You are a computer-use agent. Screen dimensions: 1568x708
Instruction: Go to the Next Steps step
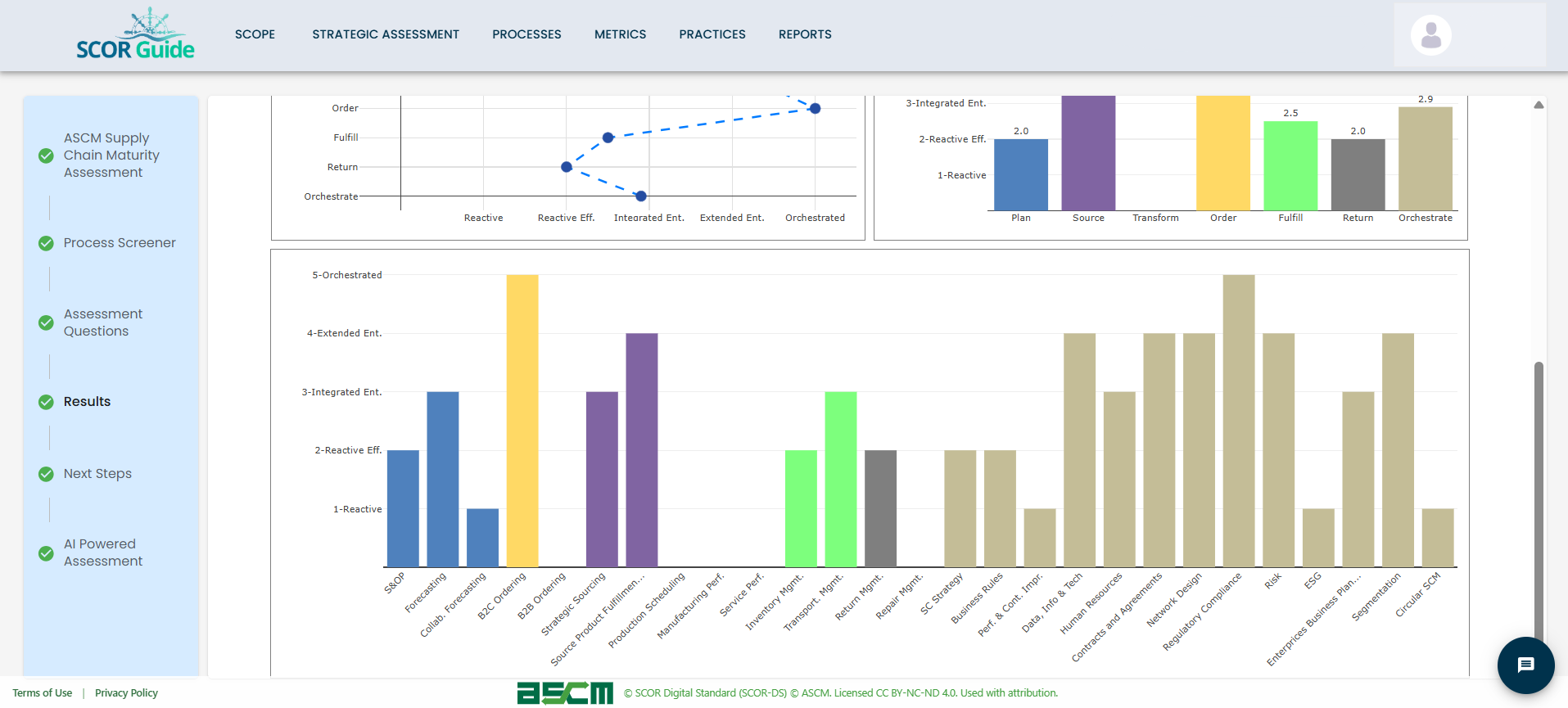97,474
